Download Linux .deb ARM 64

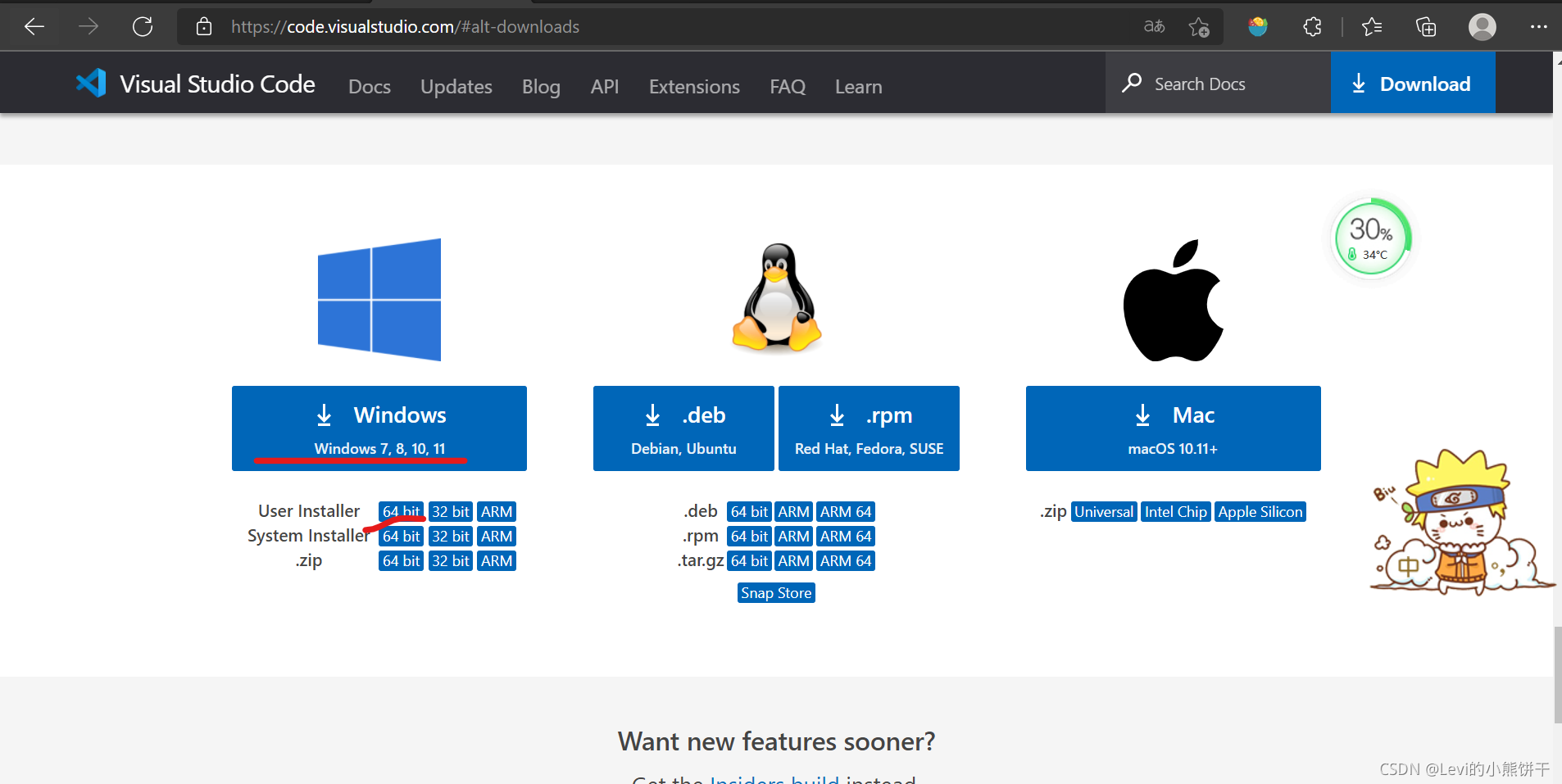click(846, 512)
